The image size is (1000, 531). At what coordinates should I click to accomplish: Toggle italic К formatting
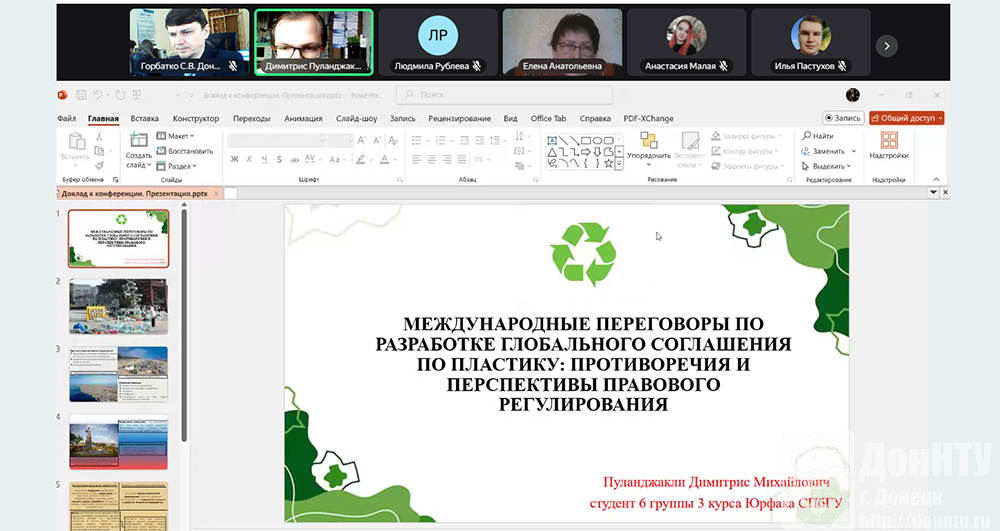tap(249, 159)
